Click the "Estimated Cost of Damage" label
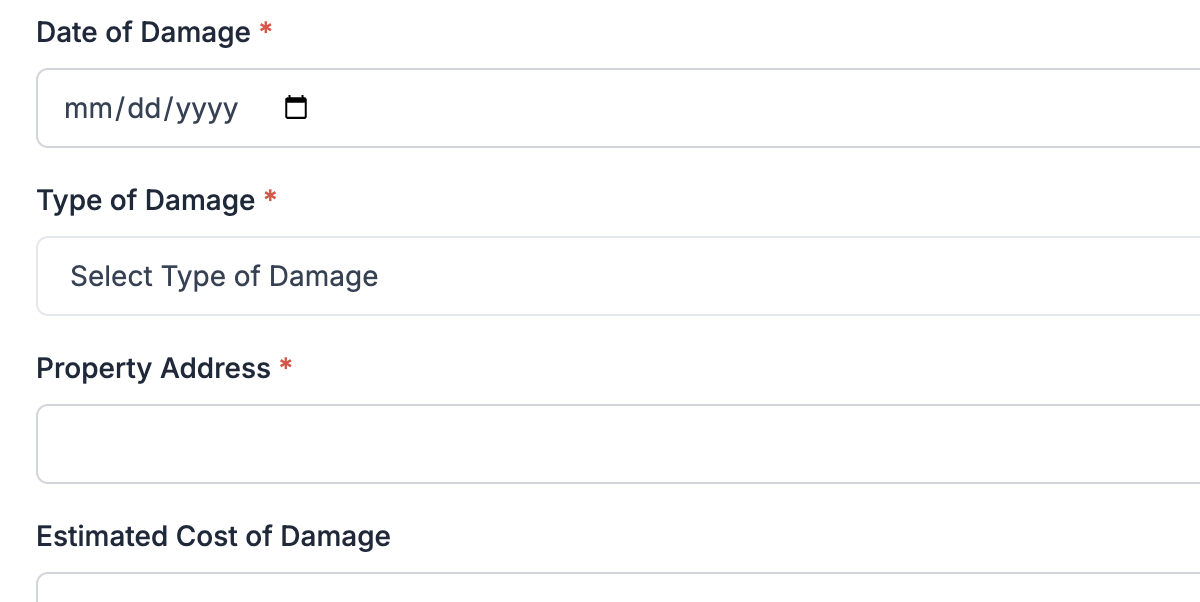 click(213, 536)
